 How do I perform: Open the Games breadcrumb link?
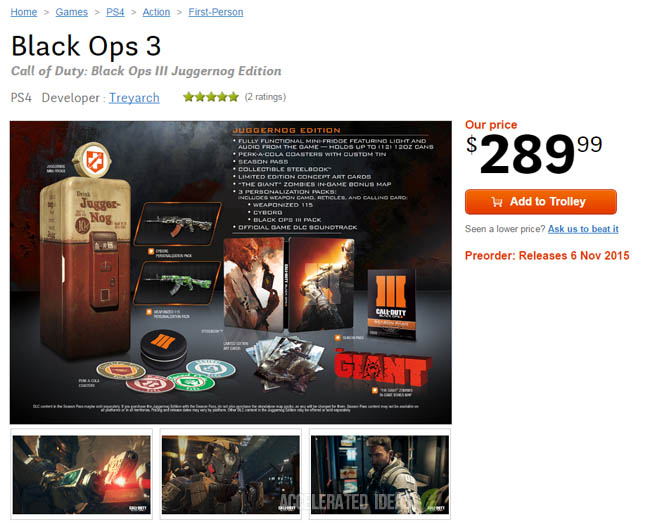tap(72, 12)
